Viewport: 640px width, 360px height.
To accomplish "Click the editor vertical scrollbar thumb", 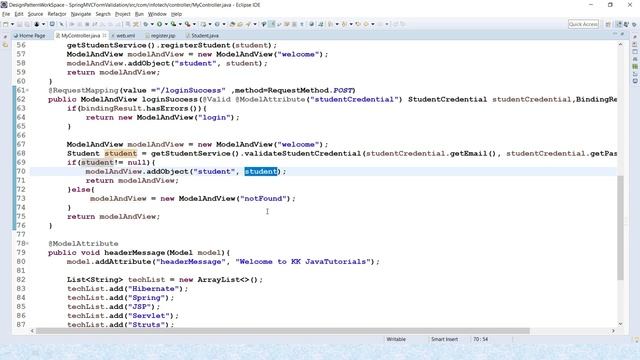I will pyautogui.click(x=620, y=227).
